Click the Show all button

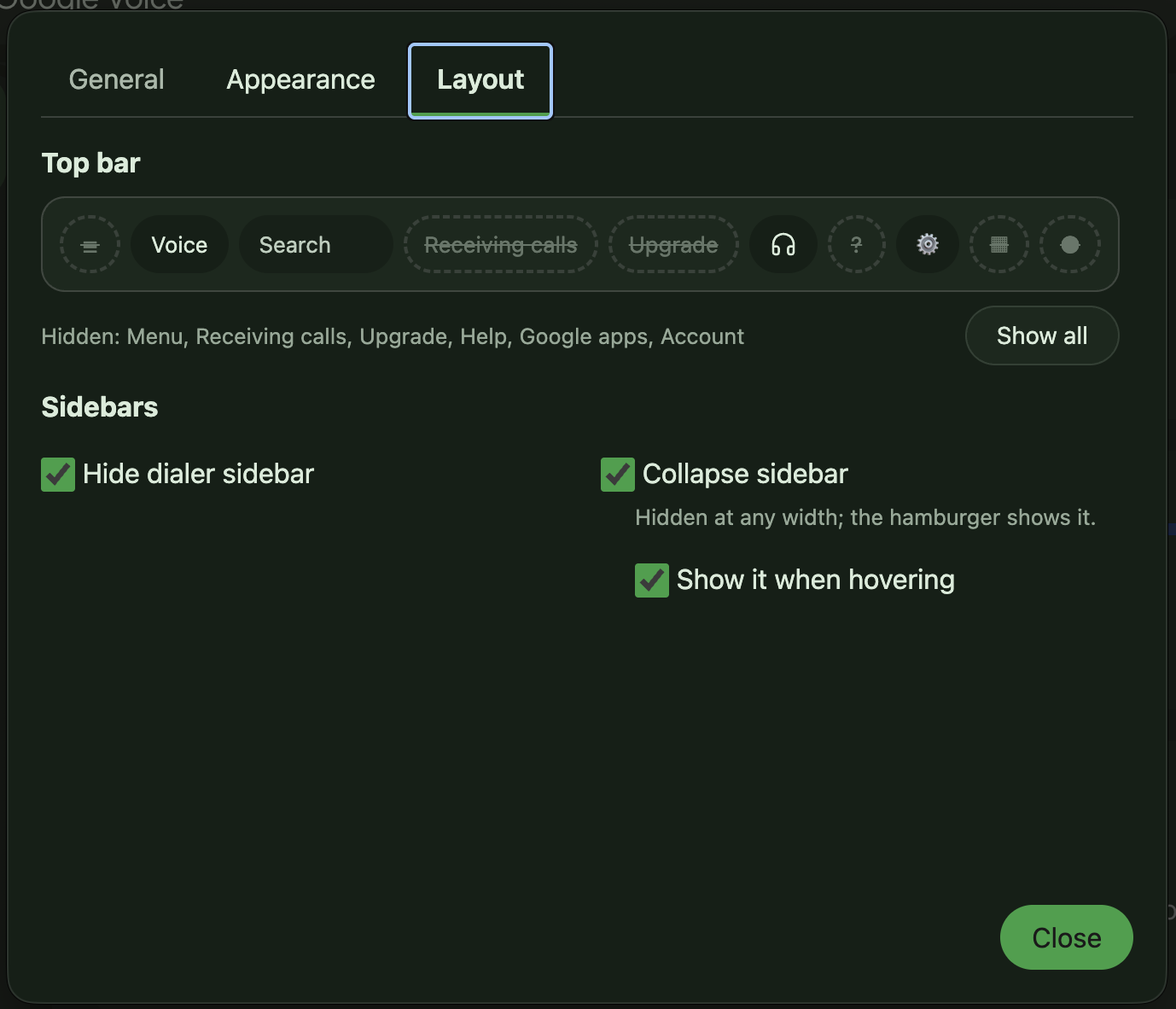coord(1042,335)
